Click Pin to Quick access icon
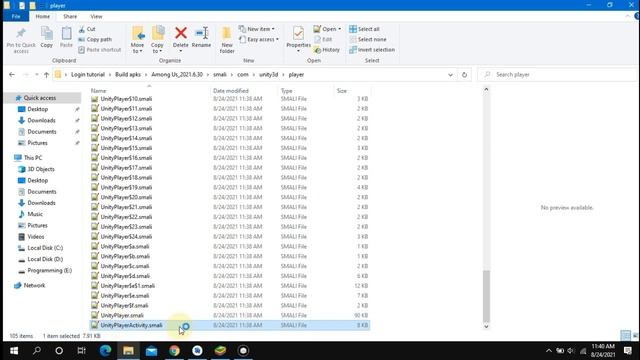The image size is (640, 360). point(21,40)
